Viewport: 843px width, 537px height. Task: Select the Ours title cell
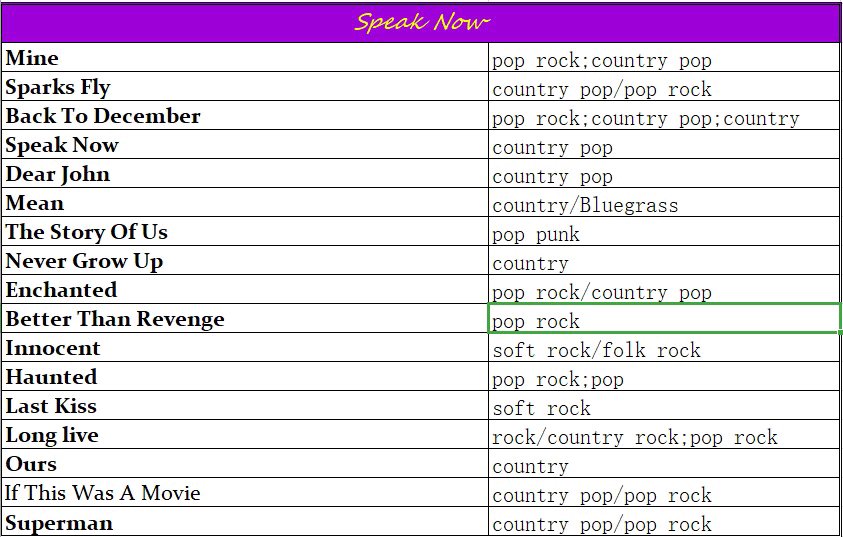click(245, 463)
